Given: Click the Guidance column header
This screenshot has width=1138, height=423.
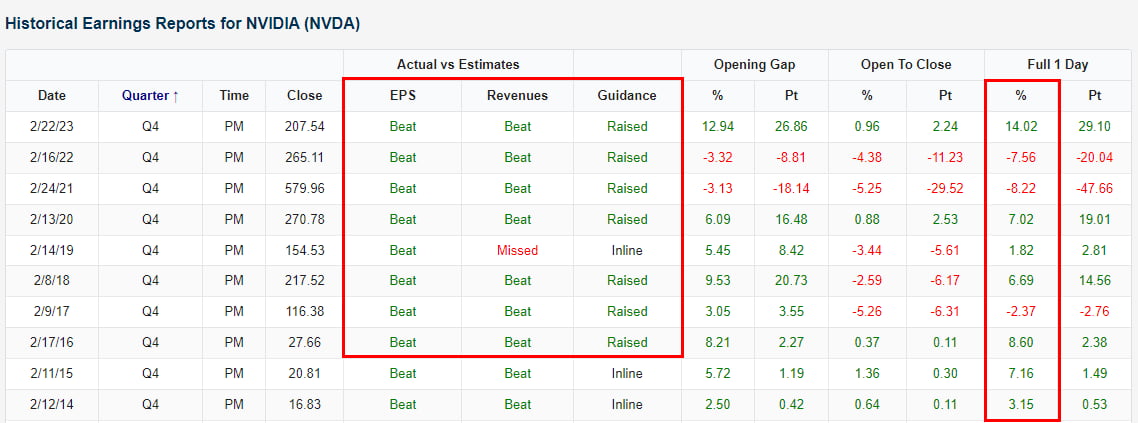Looking at the screenshot, I should tap(627, 95).
